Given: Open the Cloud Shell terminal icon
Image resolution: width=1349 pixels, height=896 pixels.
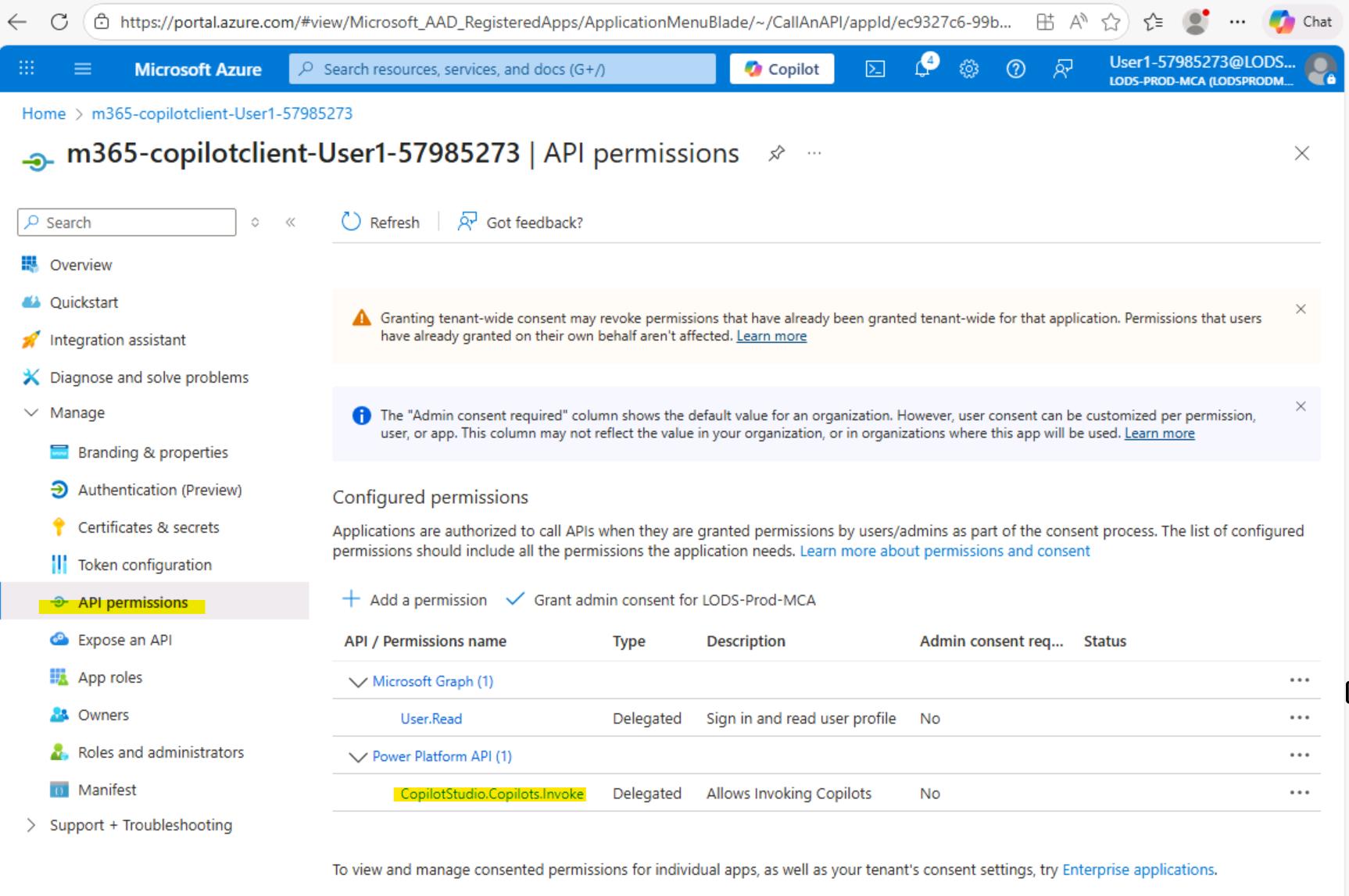Looking at the screenshot, I should 875,70.
